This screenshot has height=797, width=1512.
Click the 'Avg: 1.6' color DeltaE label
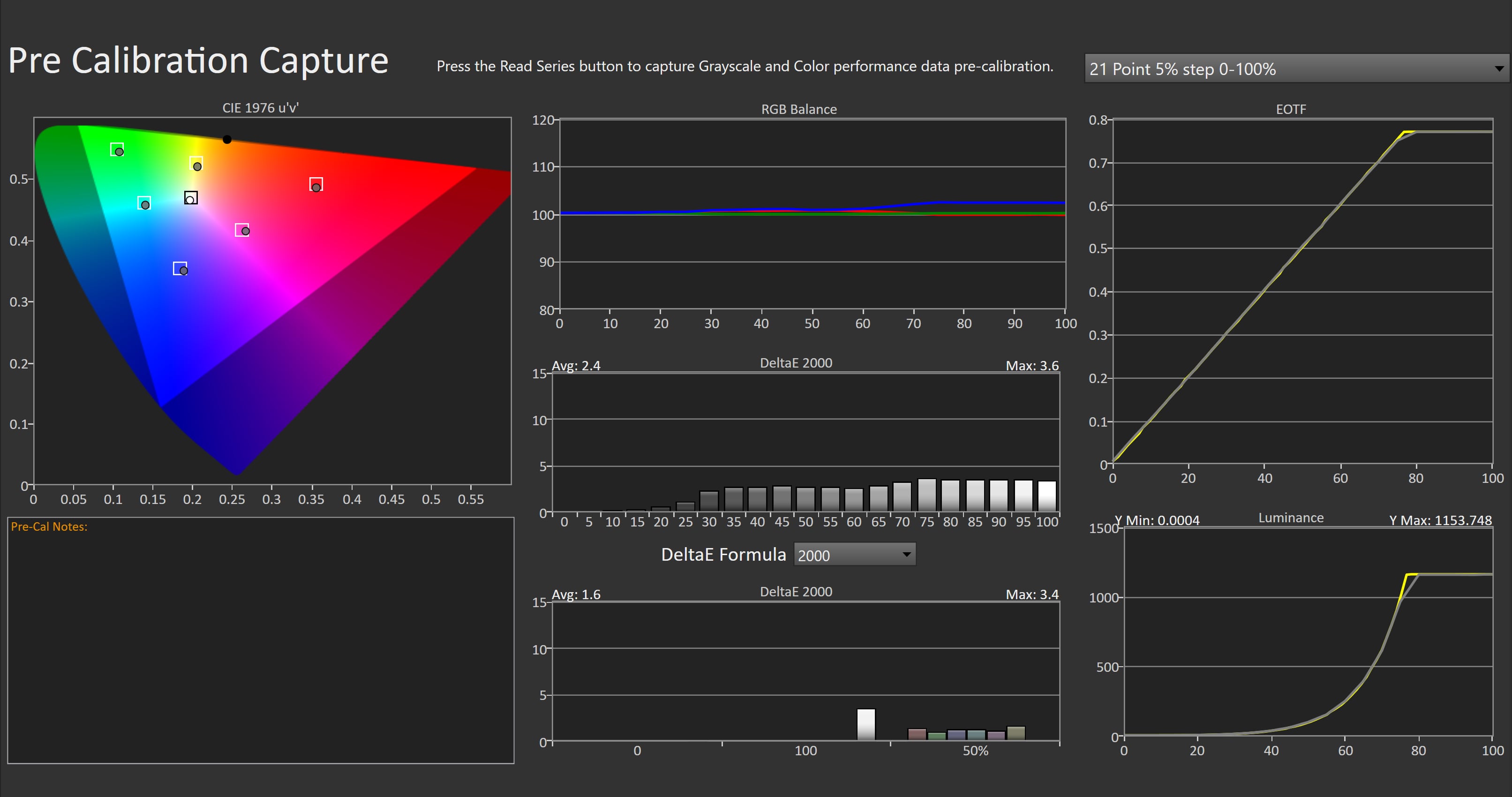[x=576, y=594]
